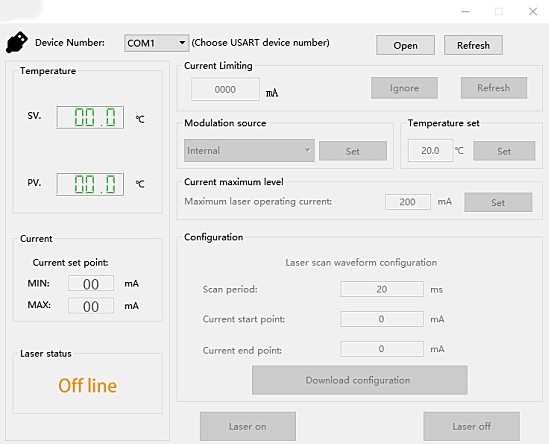Image resolution: width=549 pixels, height=444 pixels.
Task: Select the maximum laser operating current field
Action: click(408, 202)
